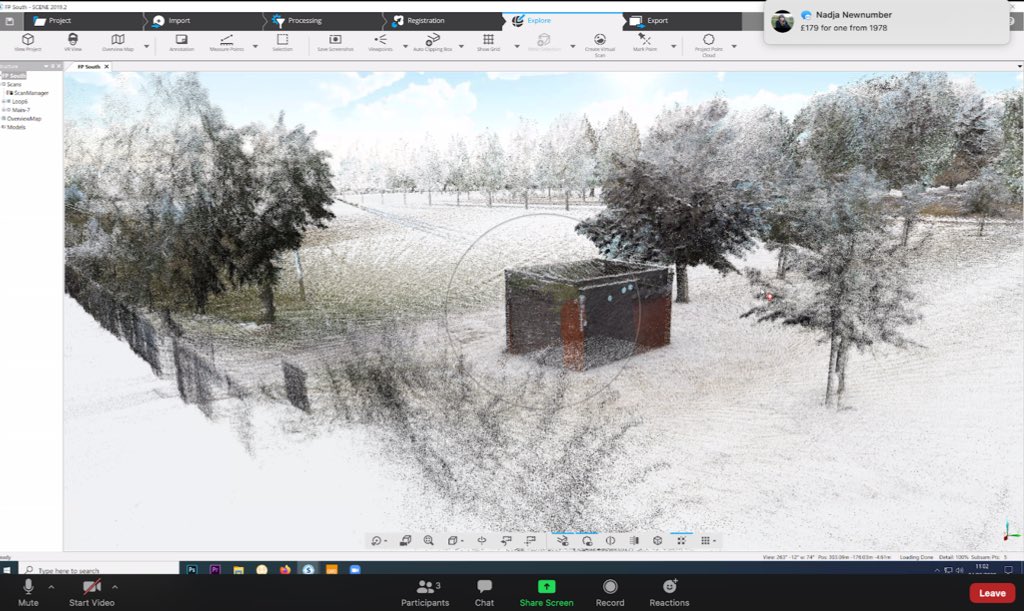1024x611 pixels.
Task: Open the Measure Points tool
Action: pyautogui.click(x=229, y=40)
